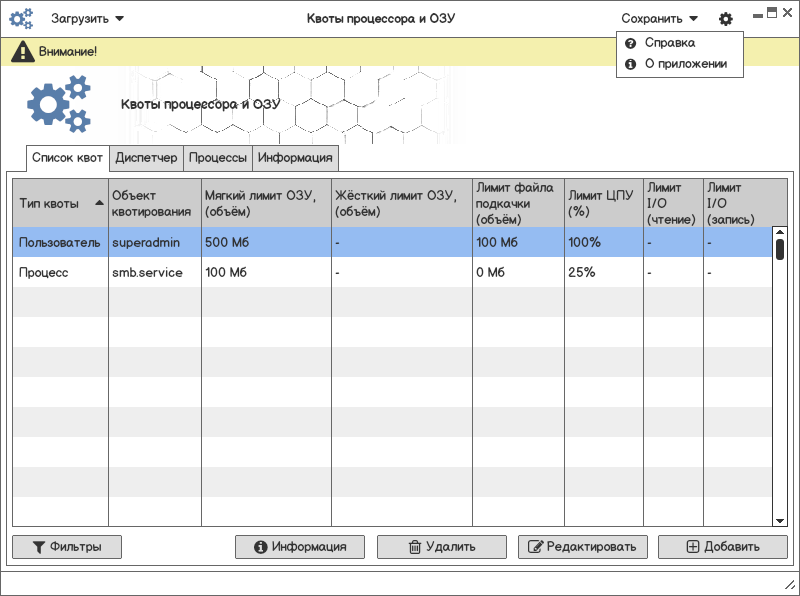Expand the Сохранить dropdown
Viewport: 800px width, 596px height.
(x=659, y=19)
